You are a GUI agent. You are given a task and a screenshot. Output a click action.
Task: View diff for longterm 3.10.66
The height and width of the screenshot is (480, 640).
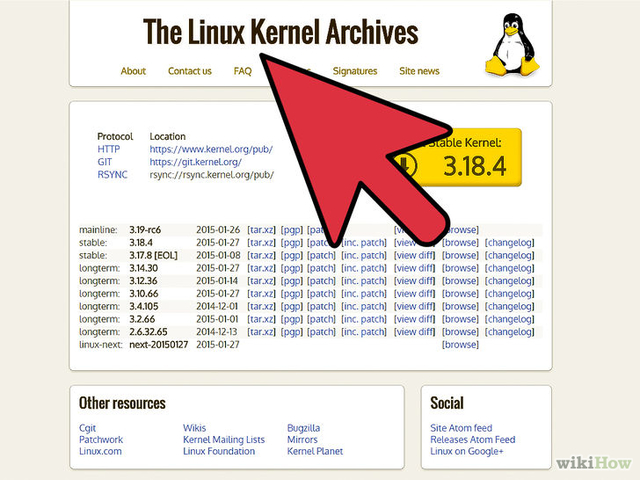click(x=414, y=293)
